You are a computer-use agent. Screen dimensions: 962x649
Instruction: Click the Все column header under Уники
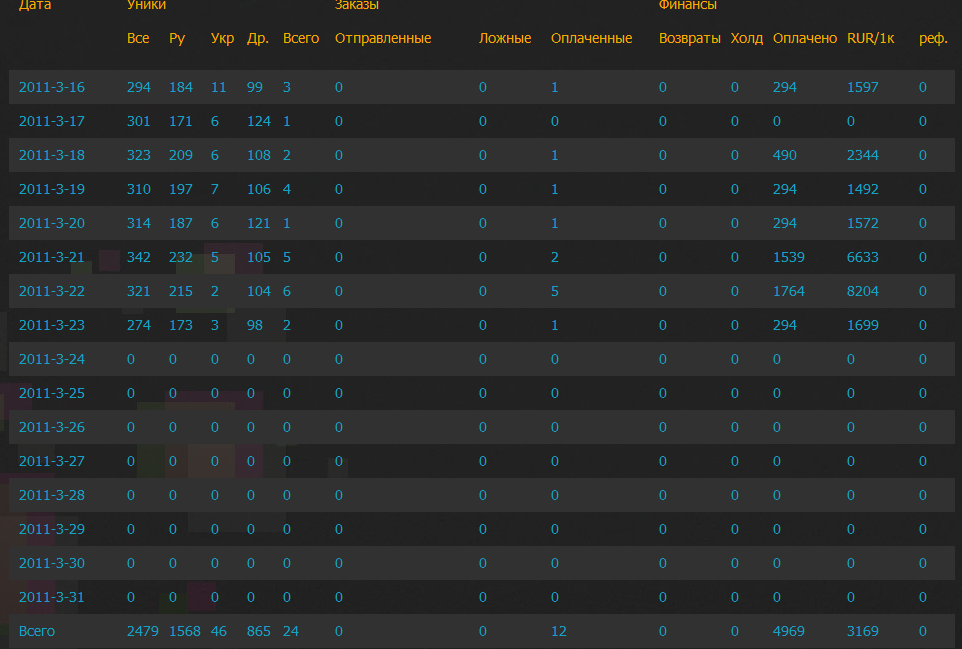(138, 38)
